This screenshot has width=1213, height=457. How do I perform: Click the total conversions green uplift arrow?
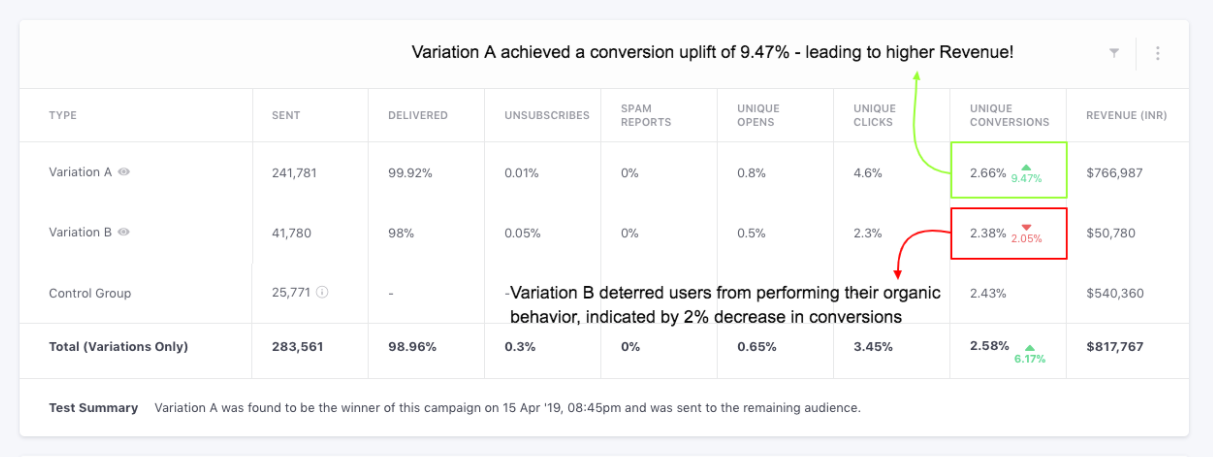(1029, 347)
